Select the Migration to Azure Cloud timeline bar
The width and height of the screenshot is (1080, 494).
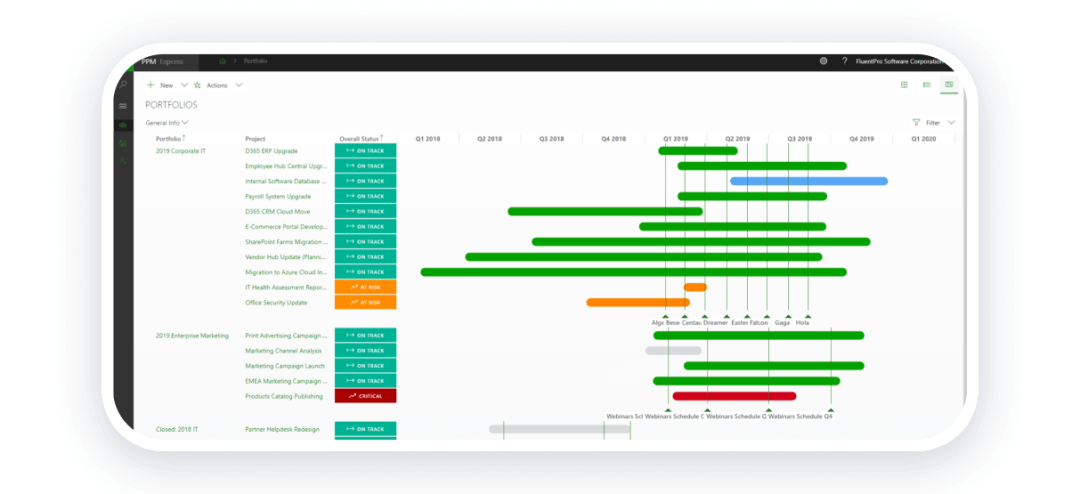(633, 272)
